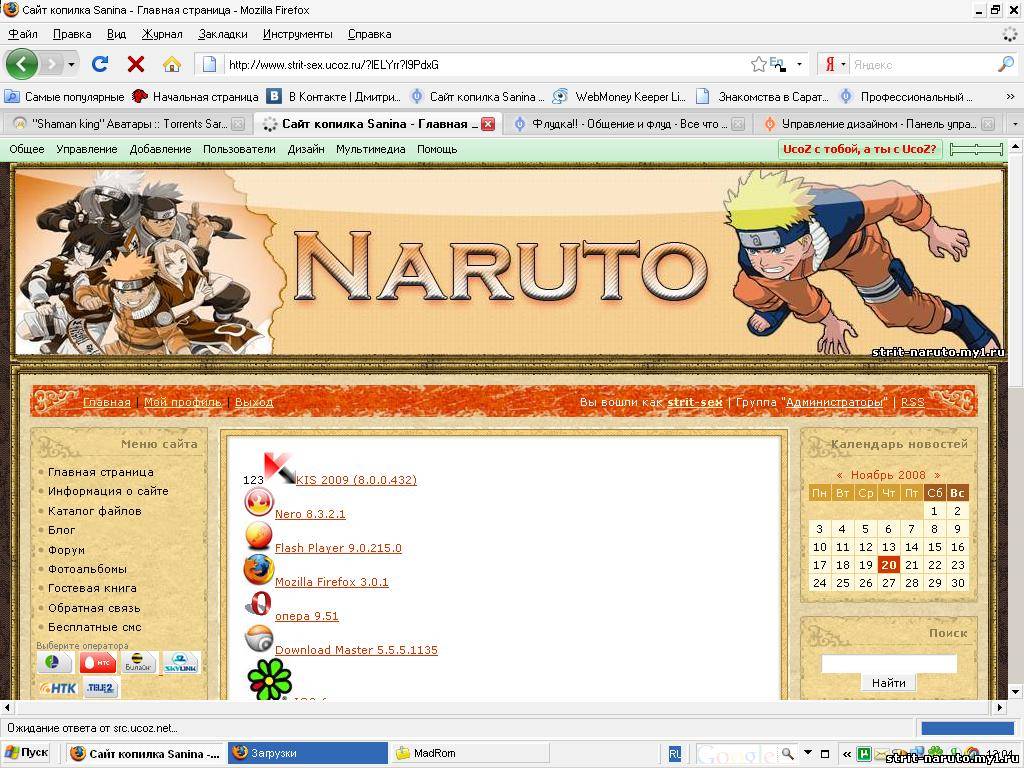Open the page identity icon in address bar
1024x768 pixels.
pos(209,64)
